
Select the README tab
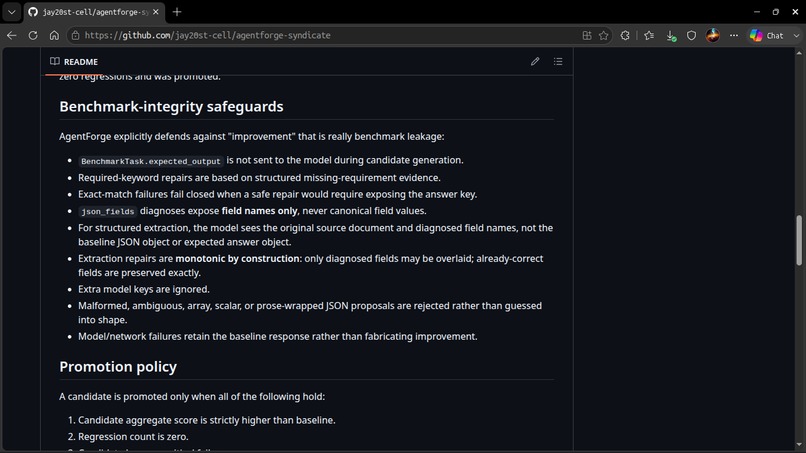74,62
